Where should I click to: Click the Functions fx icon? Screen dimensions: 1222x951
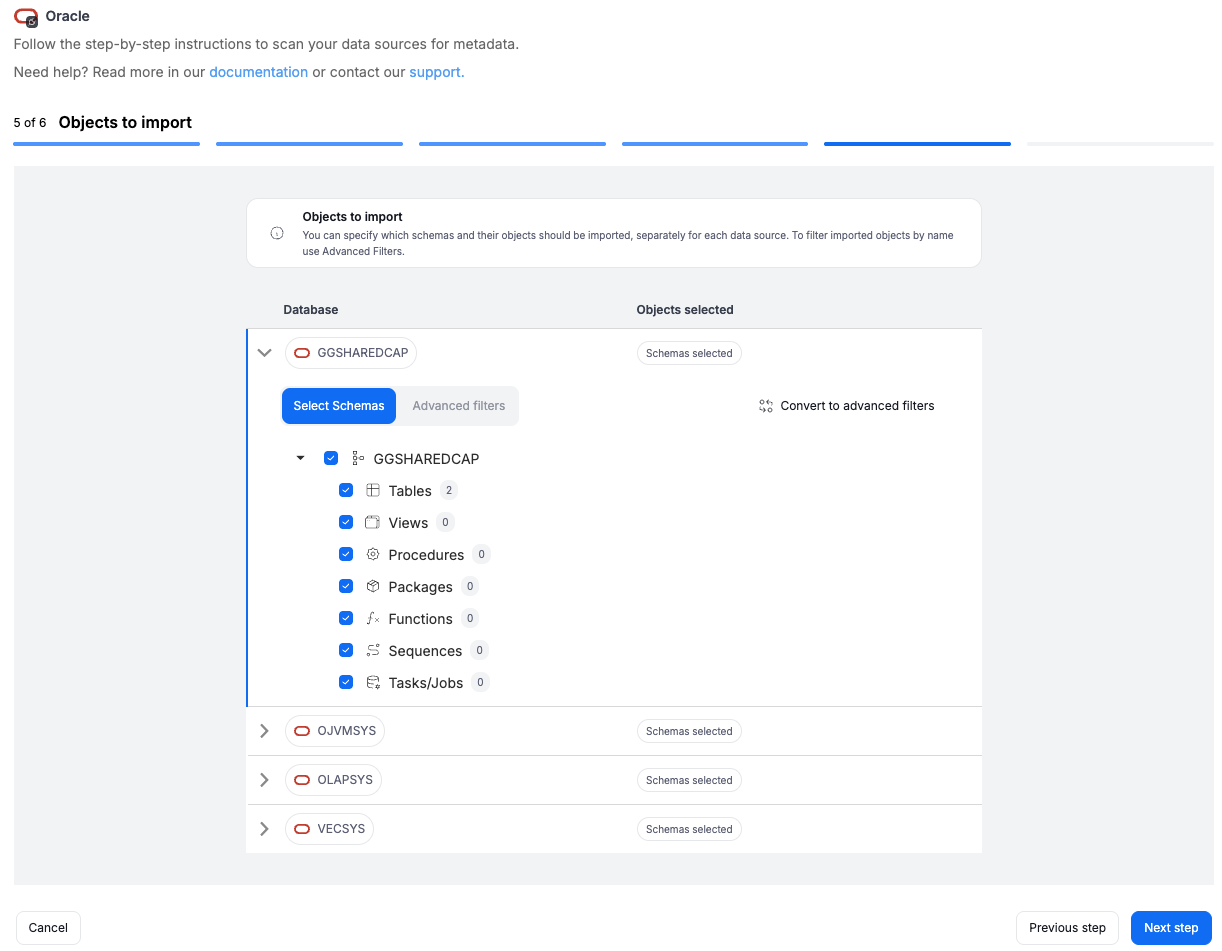point(373,618)
